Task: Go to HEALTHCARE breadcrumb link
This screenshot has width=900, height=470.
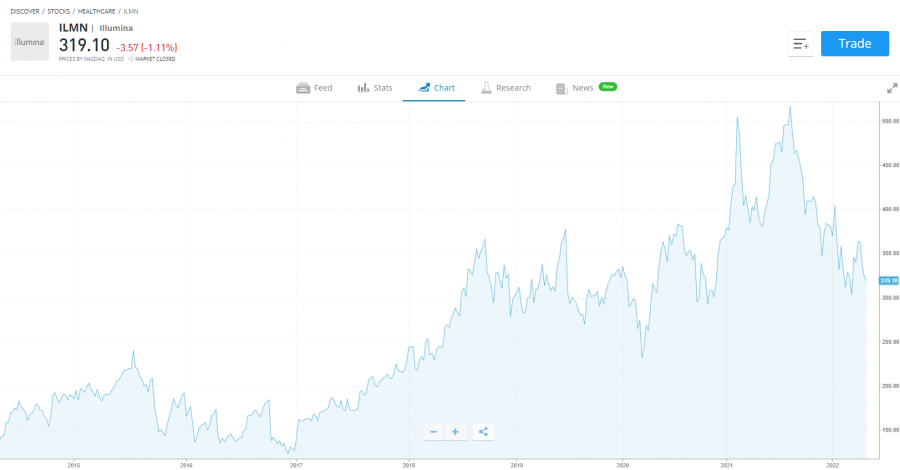Action: [x=96, y=11]
